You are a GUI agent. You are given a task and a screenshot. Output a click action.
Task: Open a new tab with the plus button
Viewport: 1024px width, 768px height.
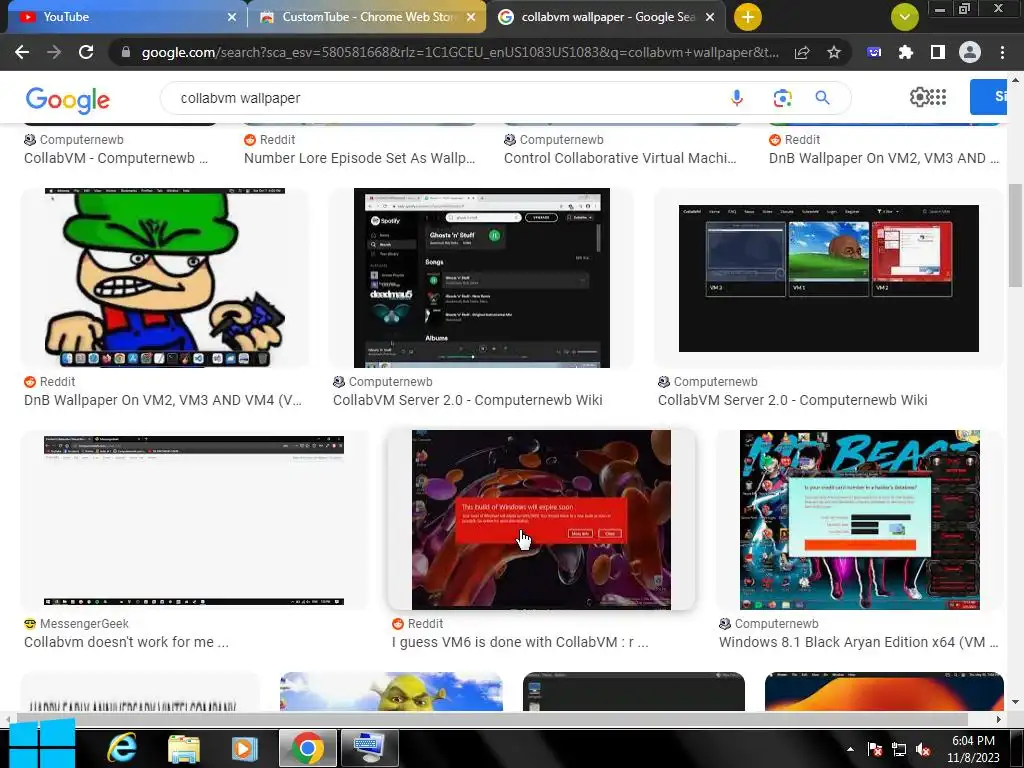748,17
